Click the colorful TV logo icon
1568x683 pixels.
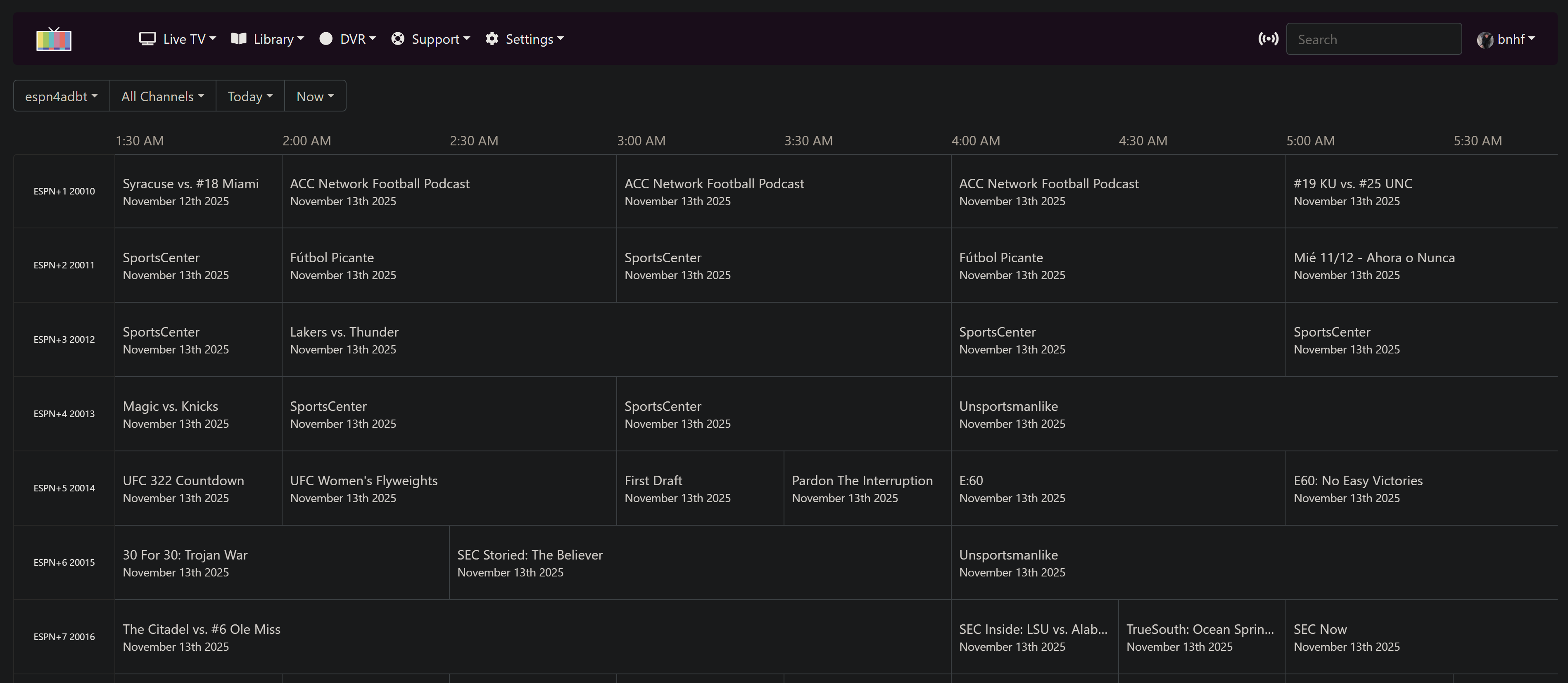click(x=54, y=40)
